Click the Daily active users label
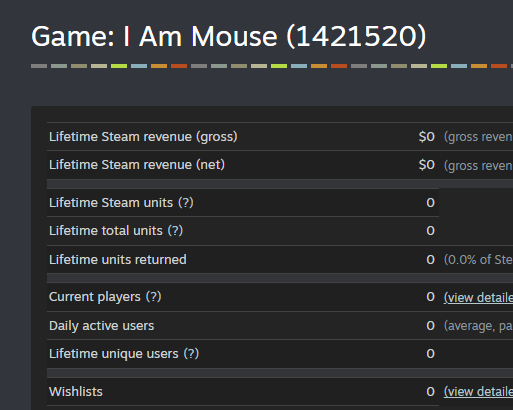The width and height of the screenshot is (513, 410). (101, 326)
